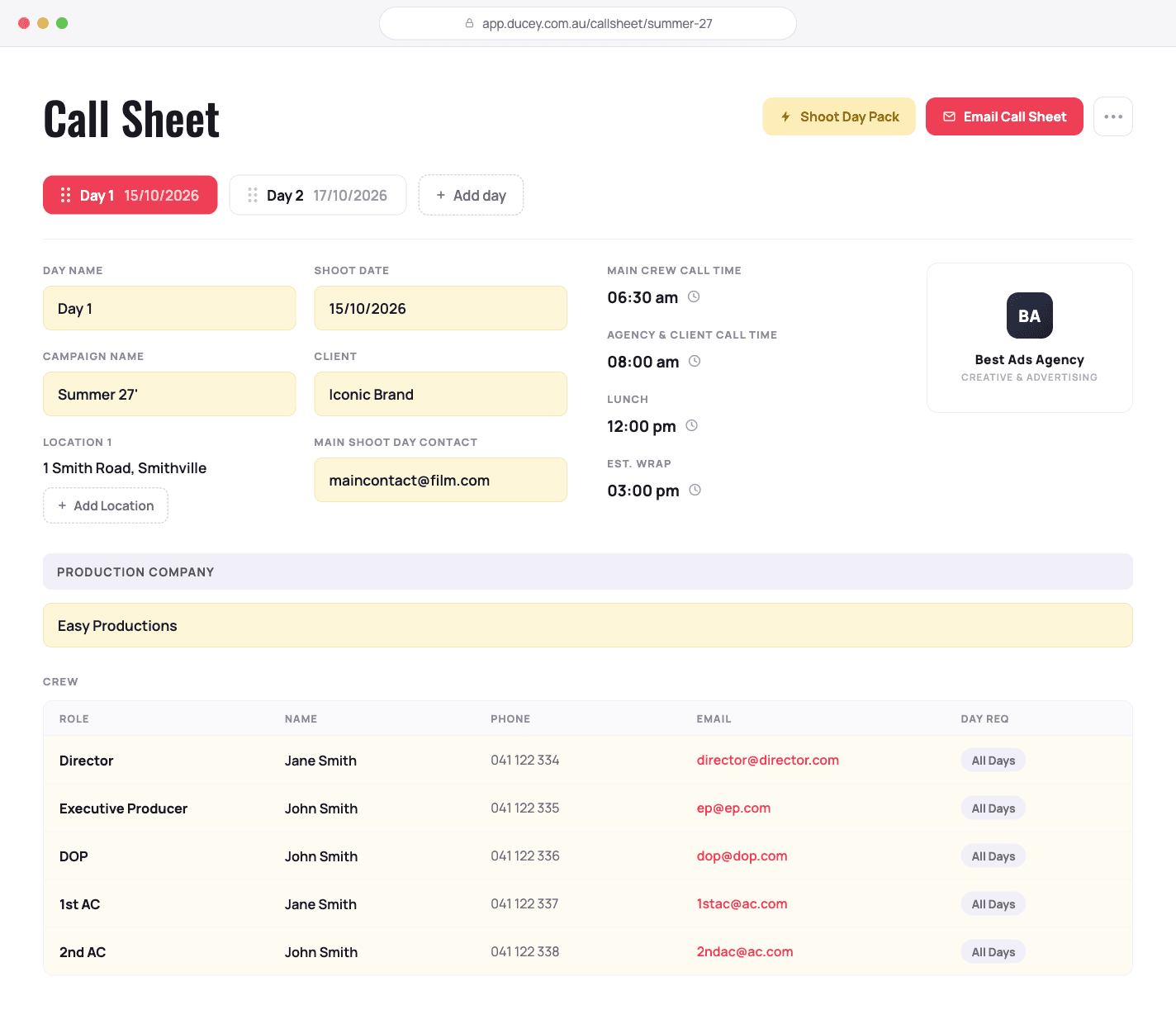The height and width of the screenshot is (1024, 1176).
Task: Add a new shoot day
Action: point(471,195)
